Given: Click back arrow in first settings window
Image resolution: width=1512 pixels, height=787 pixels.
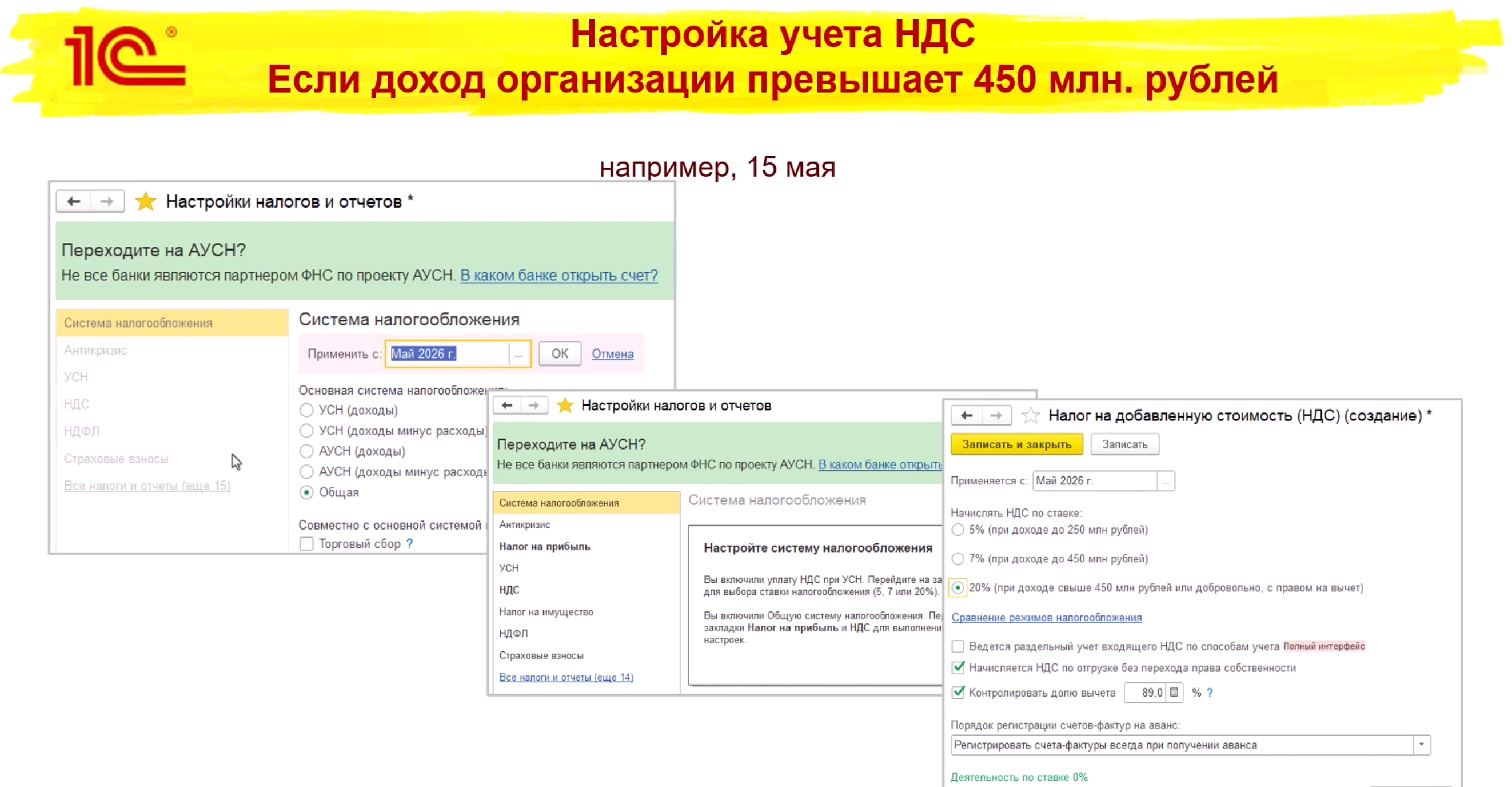Looking at the screenshot, I should coord(73,201).
